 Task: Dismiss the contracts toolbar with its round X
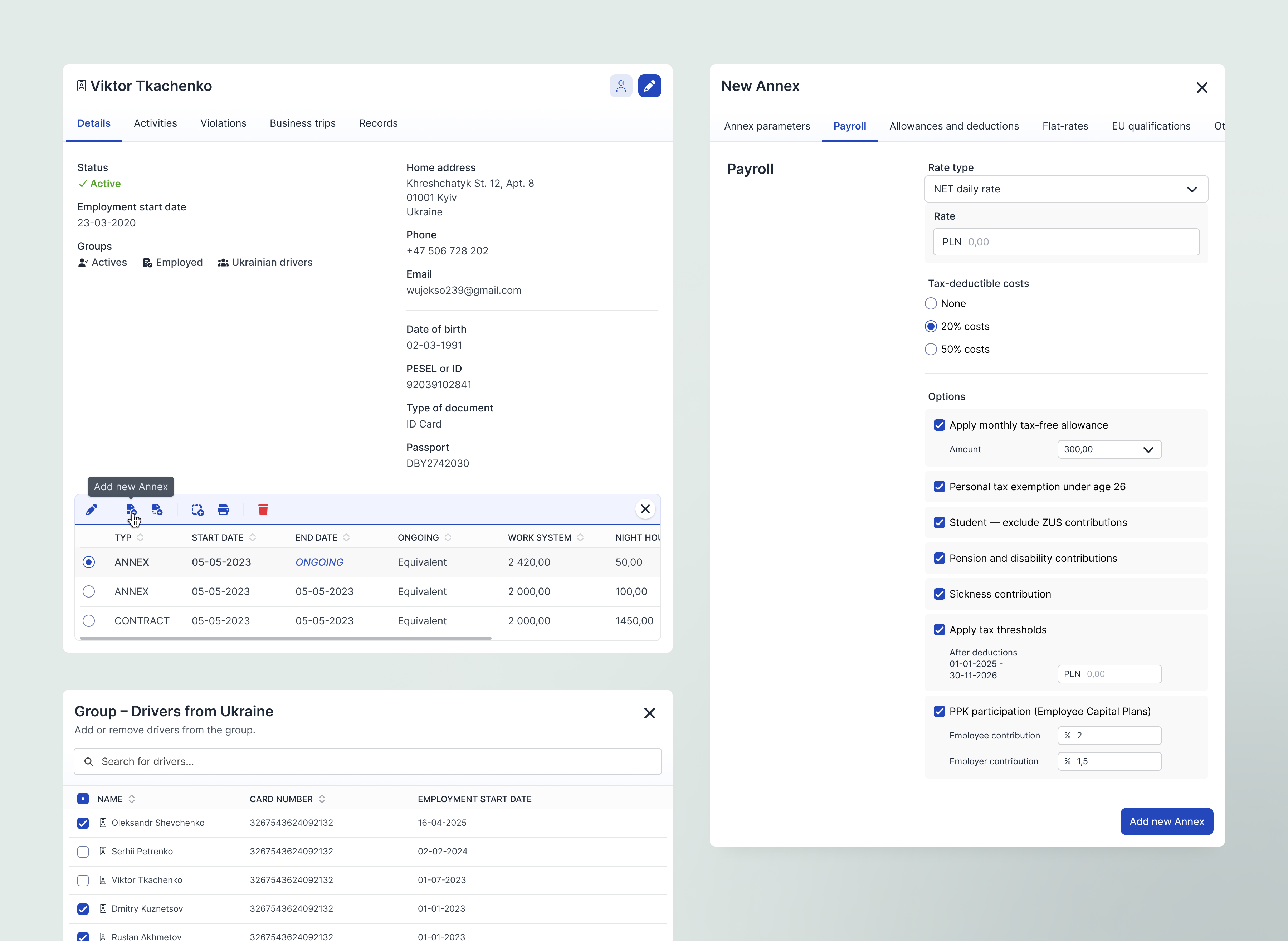645,509
